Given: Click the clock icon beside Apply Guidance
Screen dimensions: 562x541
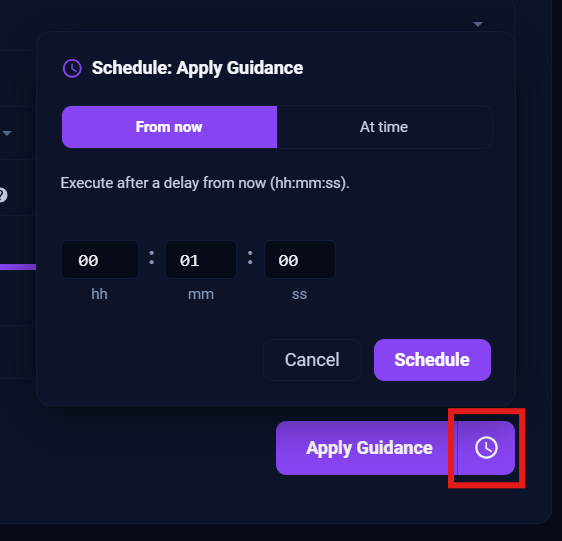Looking at the screenshot, I should (486, 448).
